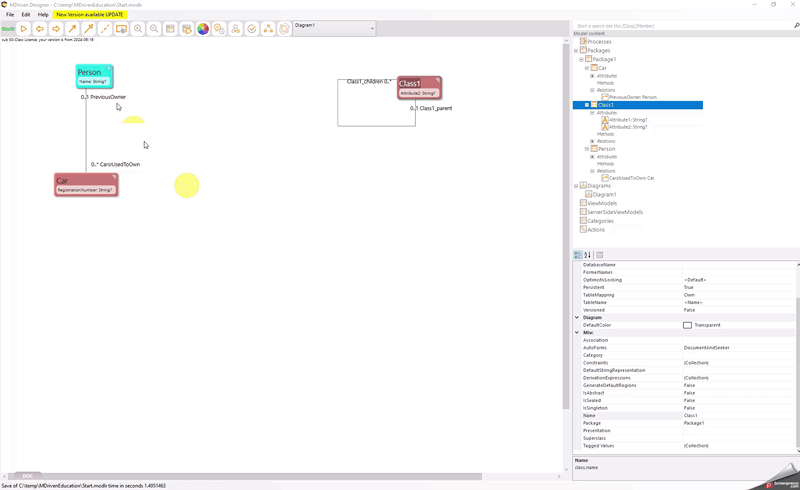Click the Play/run model toolbar icon
This screenshot has width=800, height=490.
23,29
